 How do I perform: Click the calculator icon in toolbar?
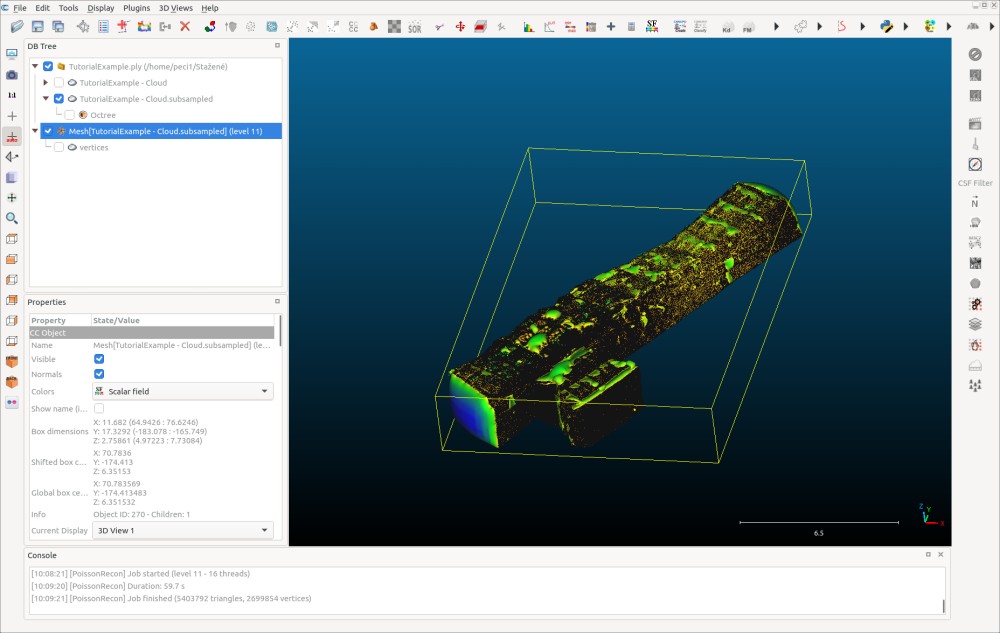click(631, 27)
